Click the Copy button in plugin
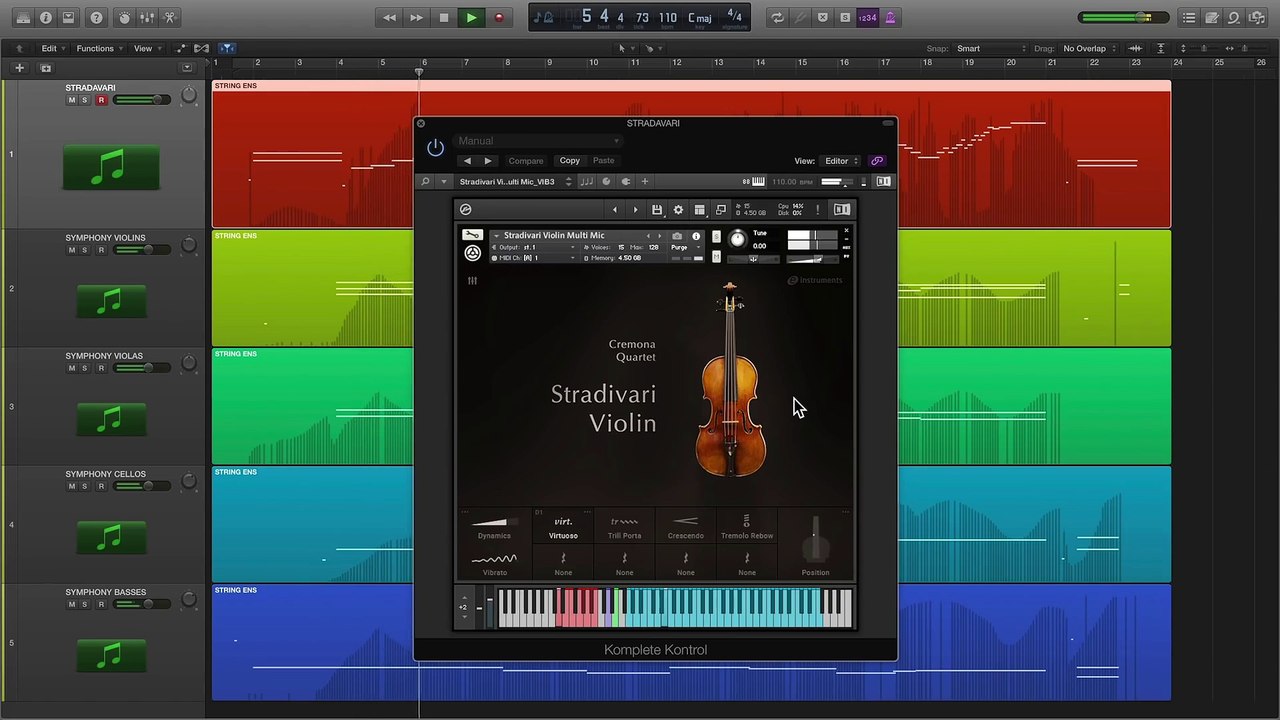Screen dimensions: 1280x720 point(570,161)
